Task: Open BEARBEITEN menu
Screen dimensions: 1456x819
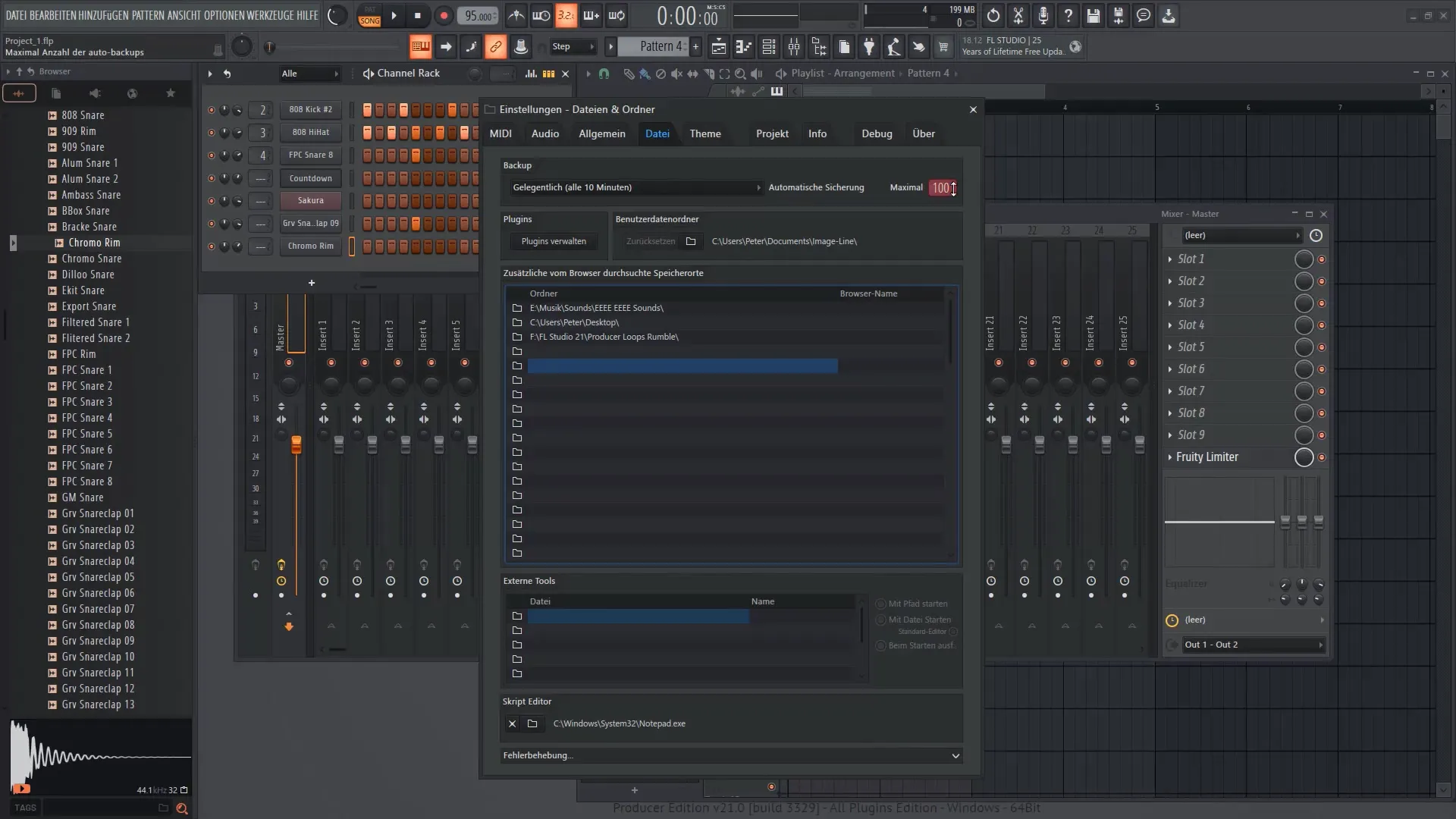Action: (x=53, y=15)
